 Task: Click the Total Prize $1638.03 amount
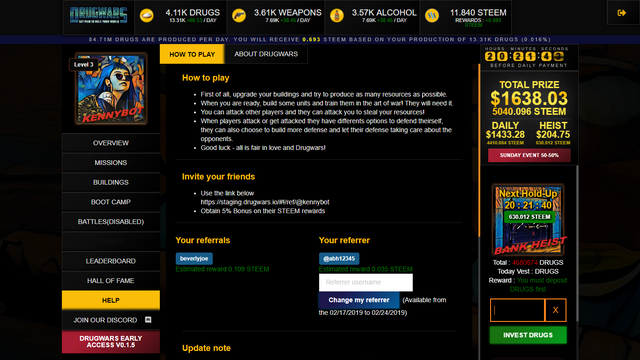(529, 98)
